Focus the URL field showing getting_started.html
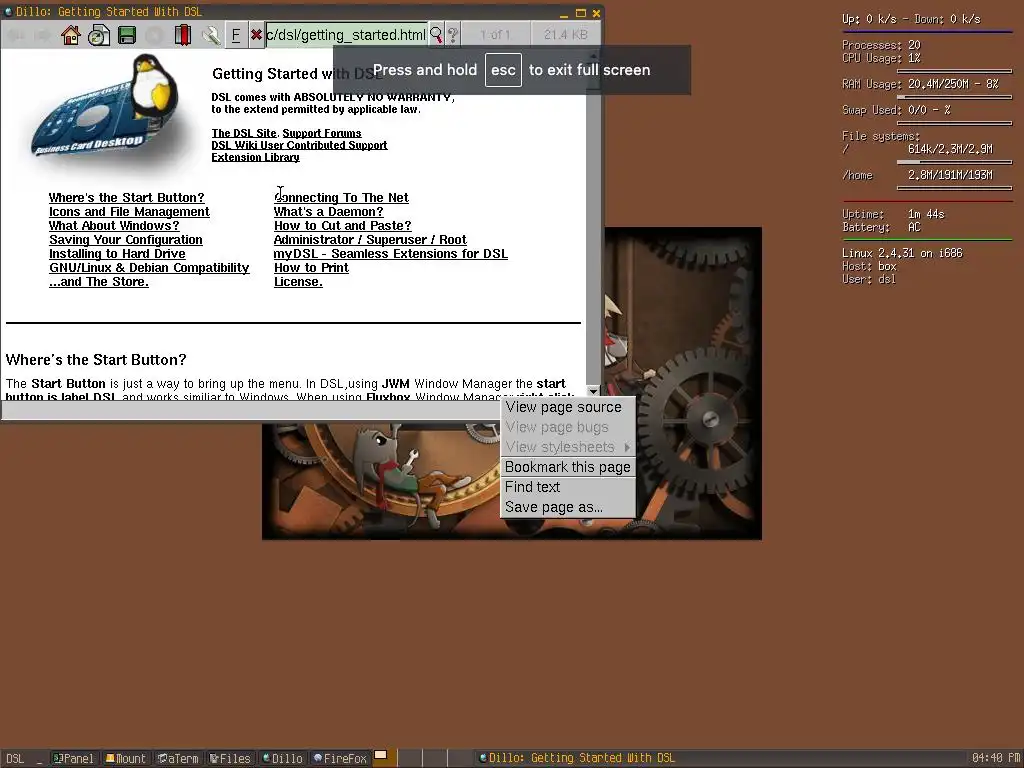 [x=345, y=35]
